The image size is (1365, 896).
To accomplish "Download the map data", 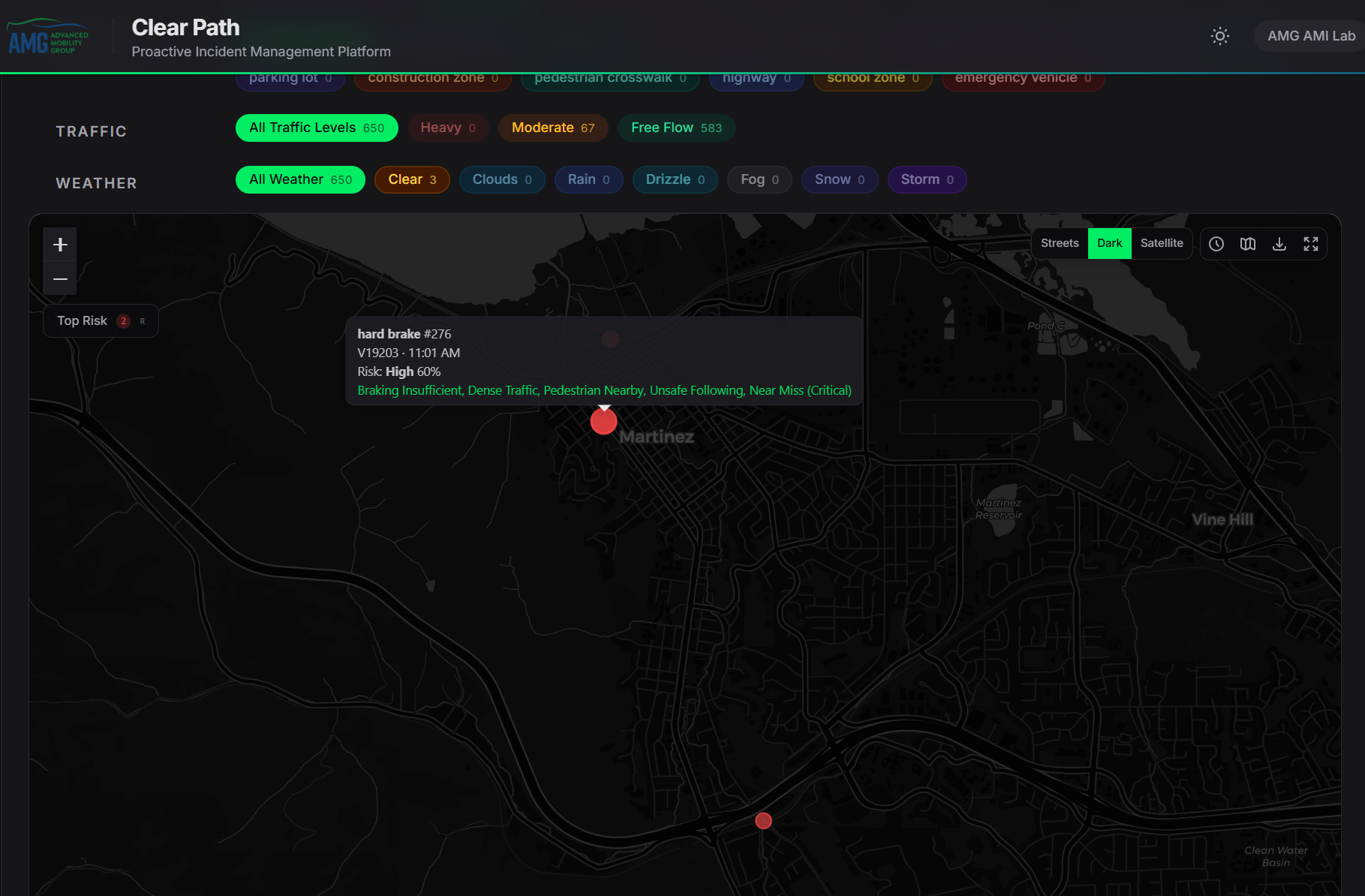I will click(1279, 244).
